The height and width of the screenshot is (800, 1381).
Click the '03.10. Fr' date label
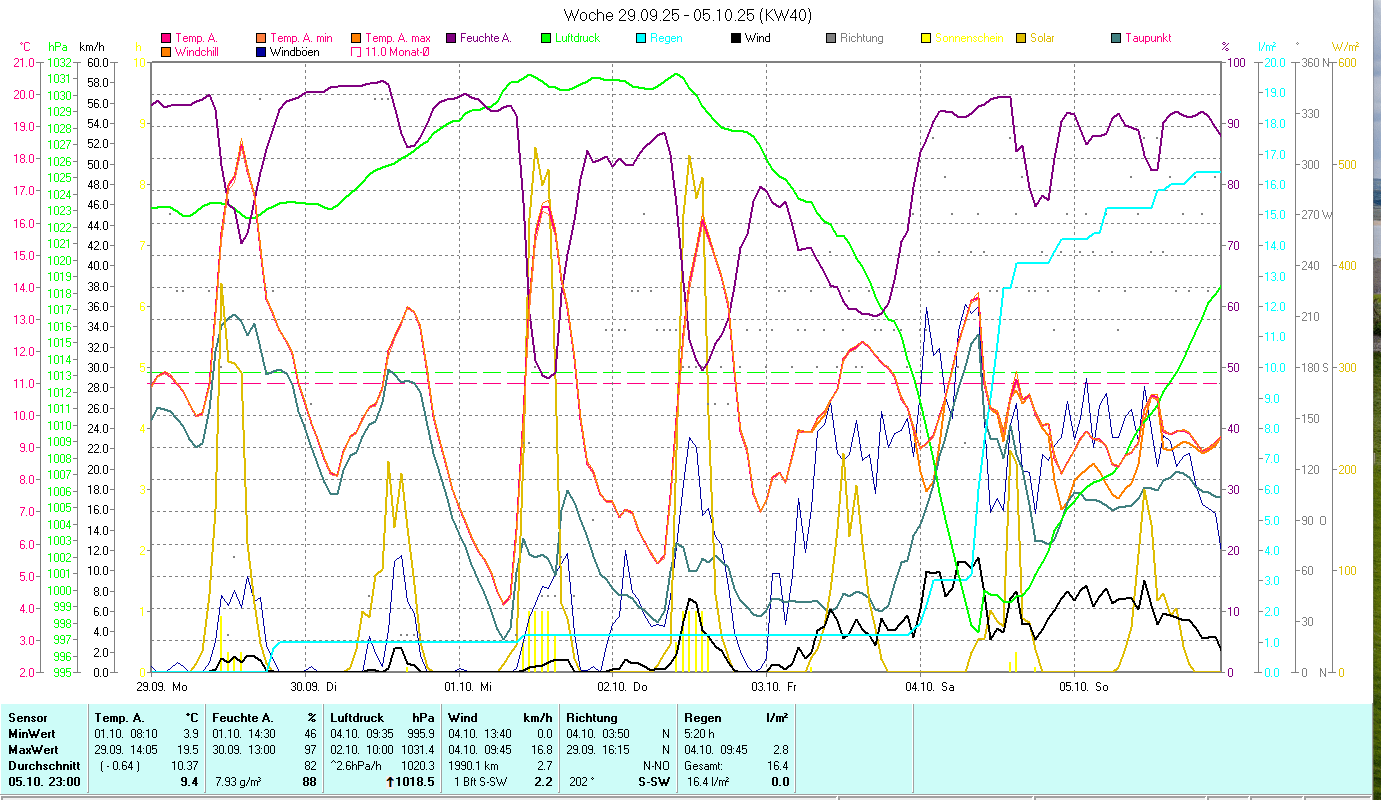click(x=774, y=686)
